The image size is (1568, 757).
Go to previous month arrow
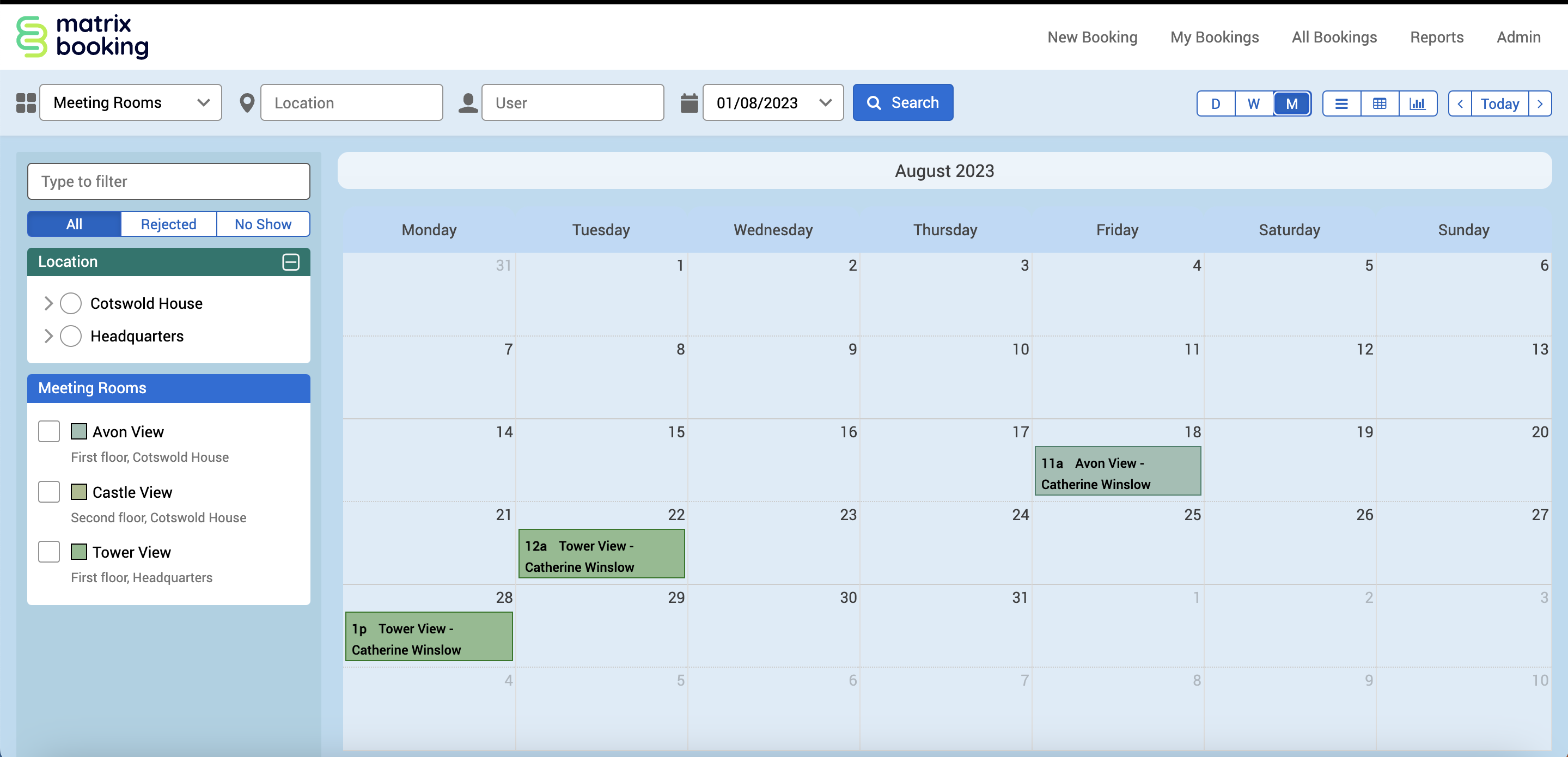pyautogui.click(x=1460, y=103)
